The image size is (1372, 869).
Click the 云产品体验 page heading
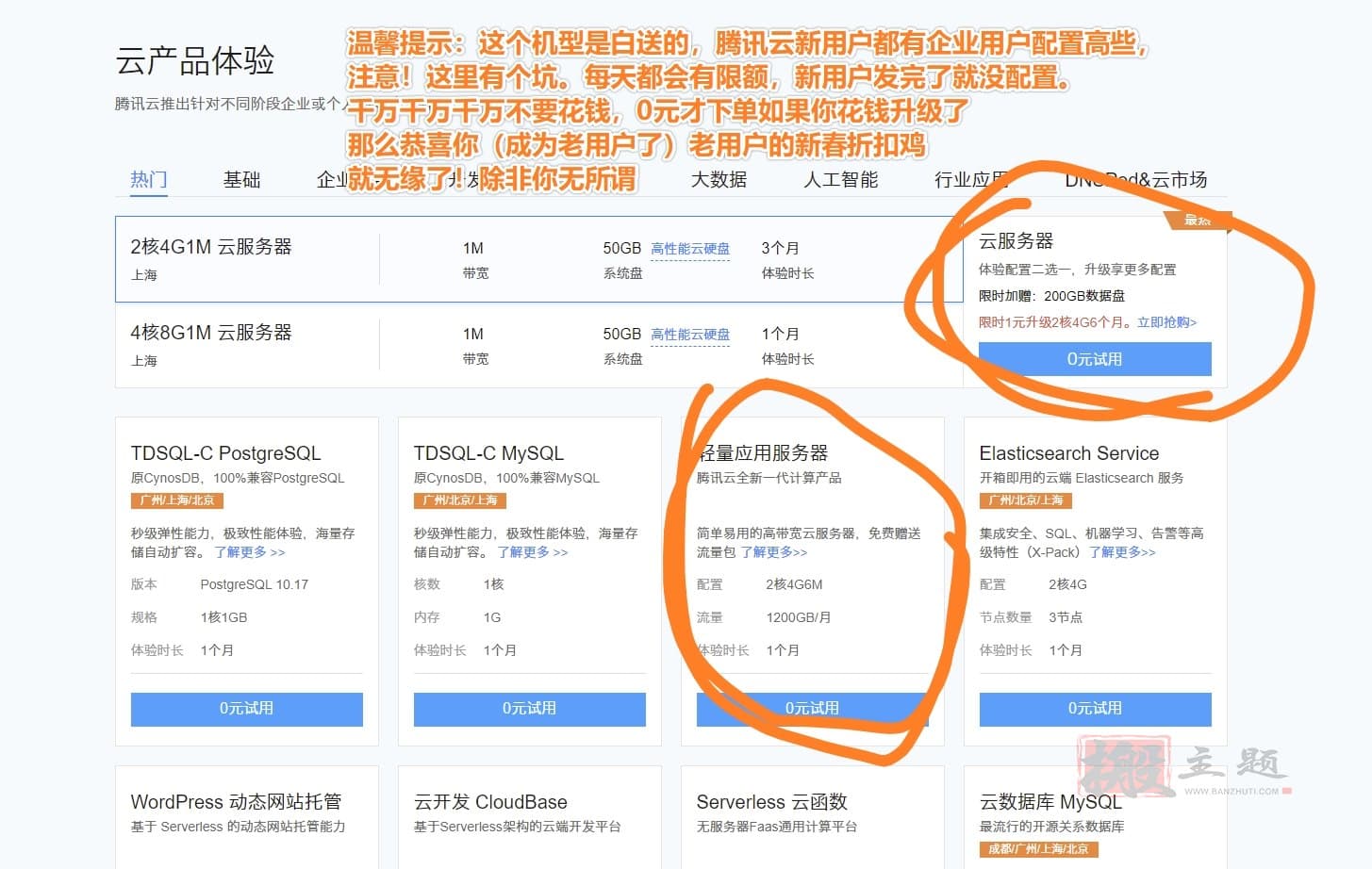coord(194,60)
